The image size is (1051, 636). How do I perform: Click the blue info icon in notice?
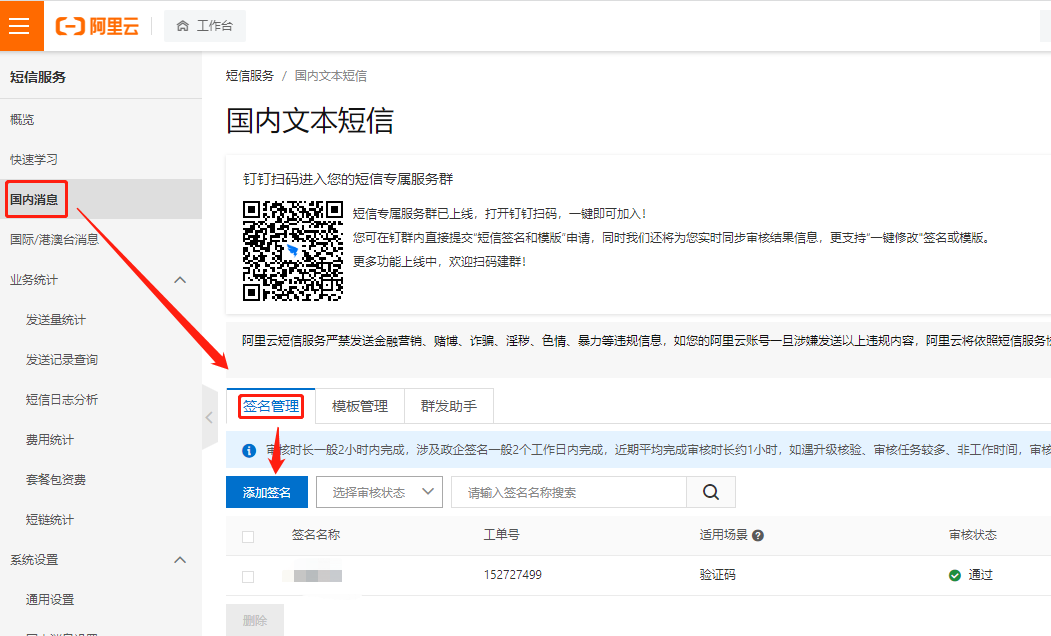[x=249, y=451]
